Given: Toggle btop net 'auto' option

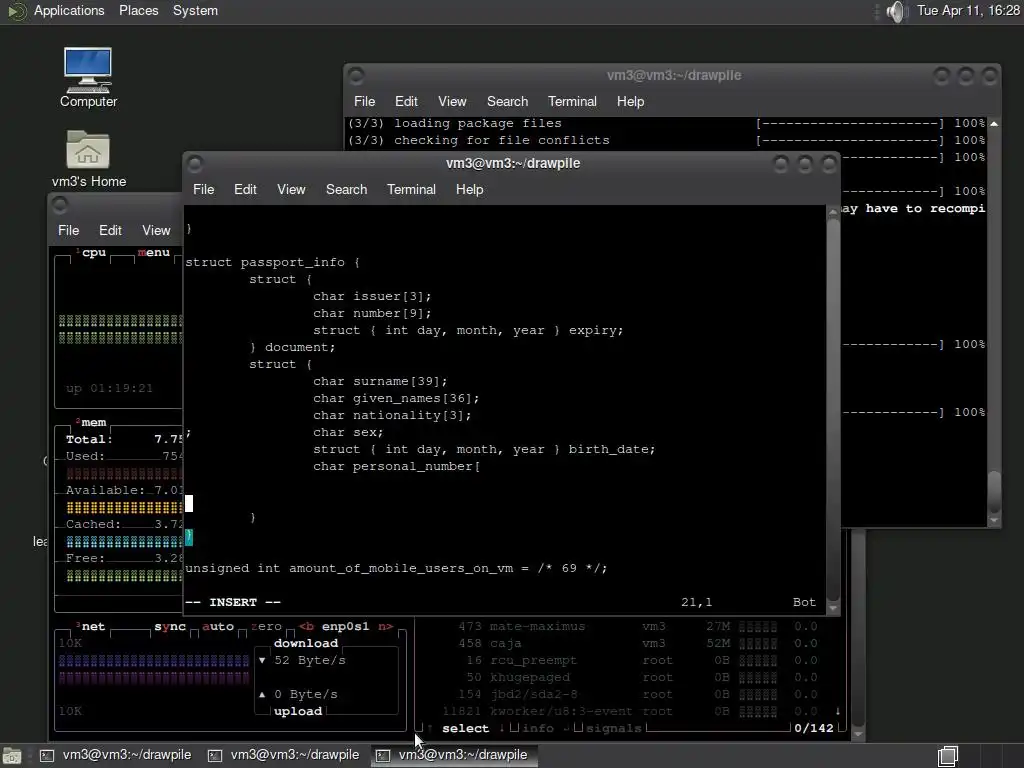Looking at the screenshot, I should click(x=217, y=626).
